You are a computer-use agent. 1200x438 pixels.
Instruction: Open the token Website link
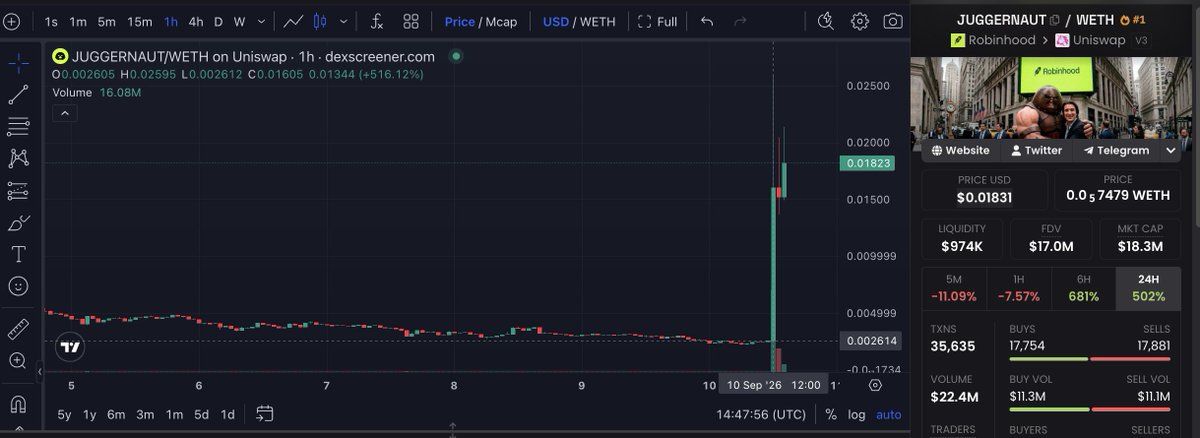pos(960,150)
